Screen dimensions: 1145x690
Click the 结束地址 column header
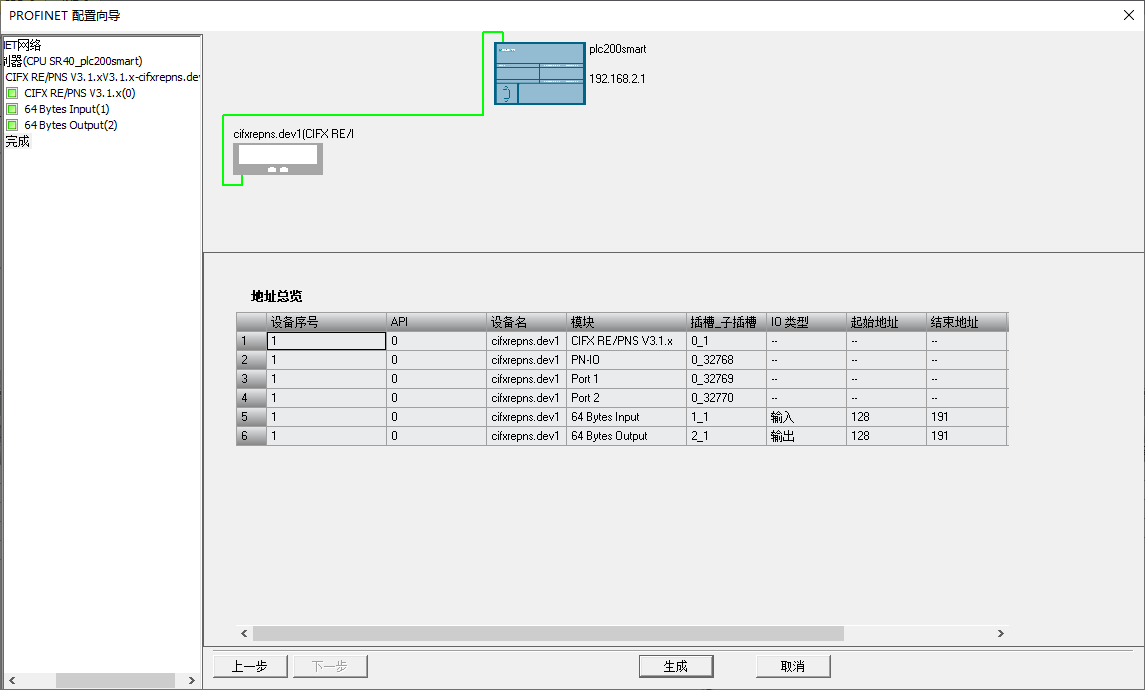click(x=966, y=322)
